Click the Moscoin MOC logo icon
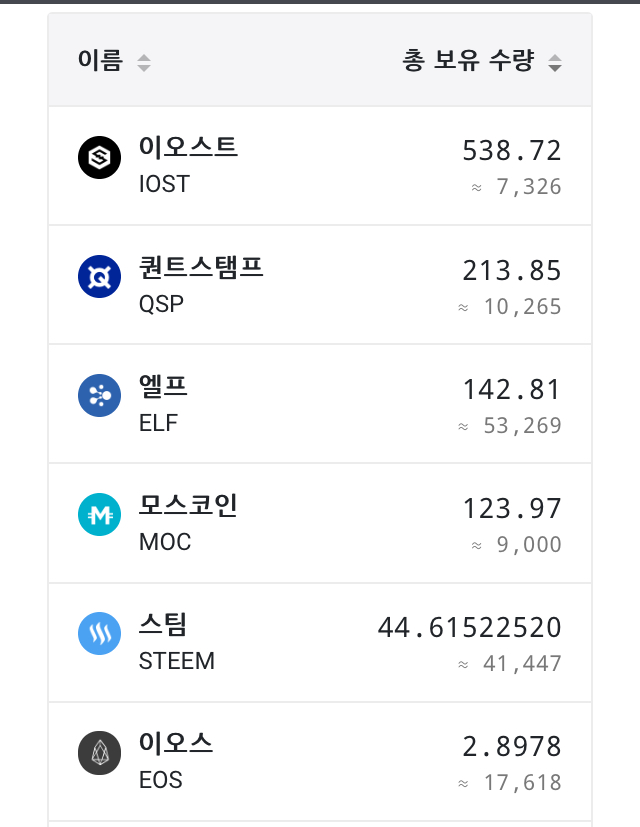This screenshot has width=640, height=827. (99, 514)
